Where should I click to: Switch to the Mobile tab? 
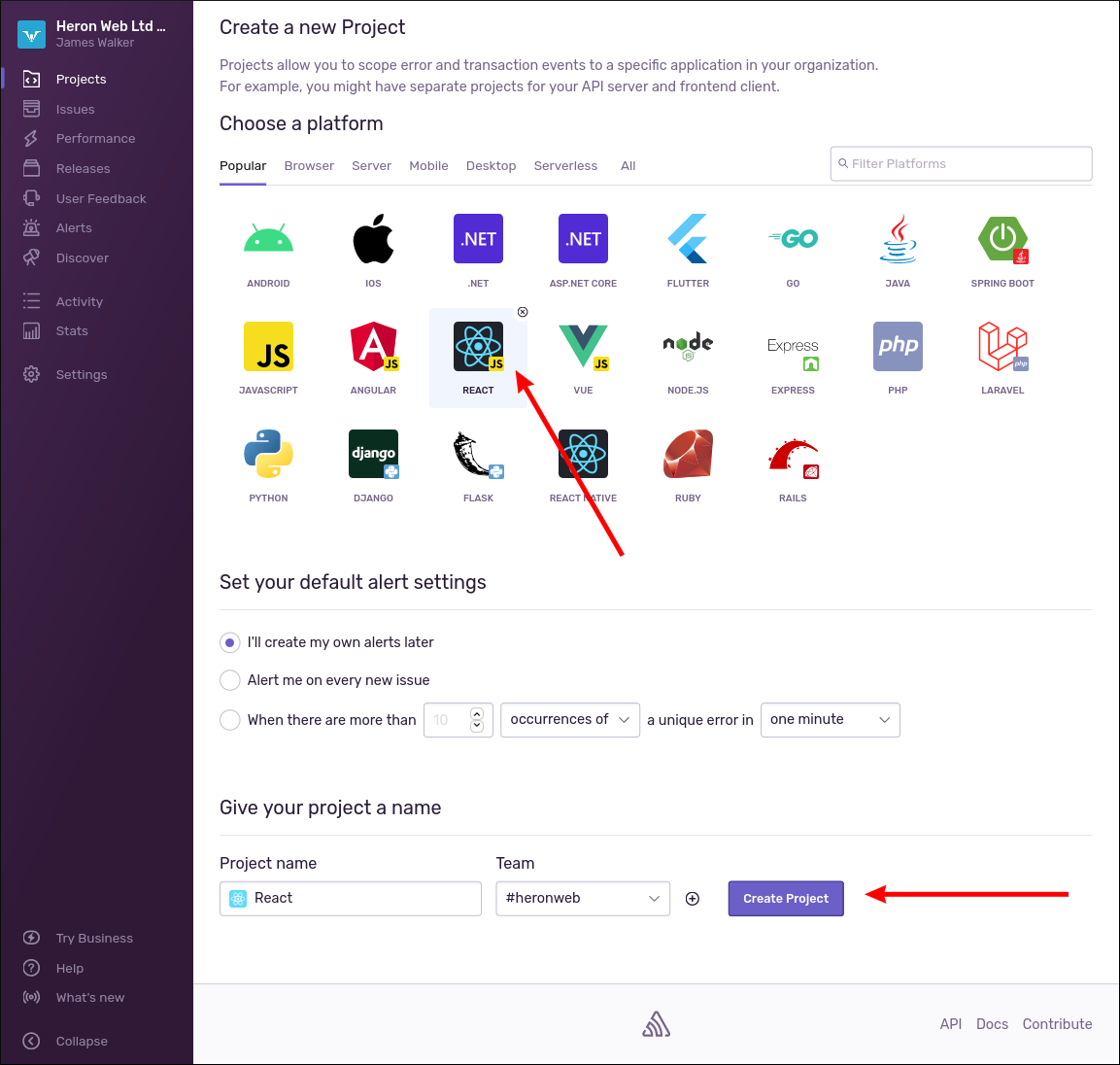(x=428, y=166)
